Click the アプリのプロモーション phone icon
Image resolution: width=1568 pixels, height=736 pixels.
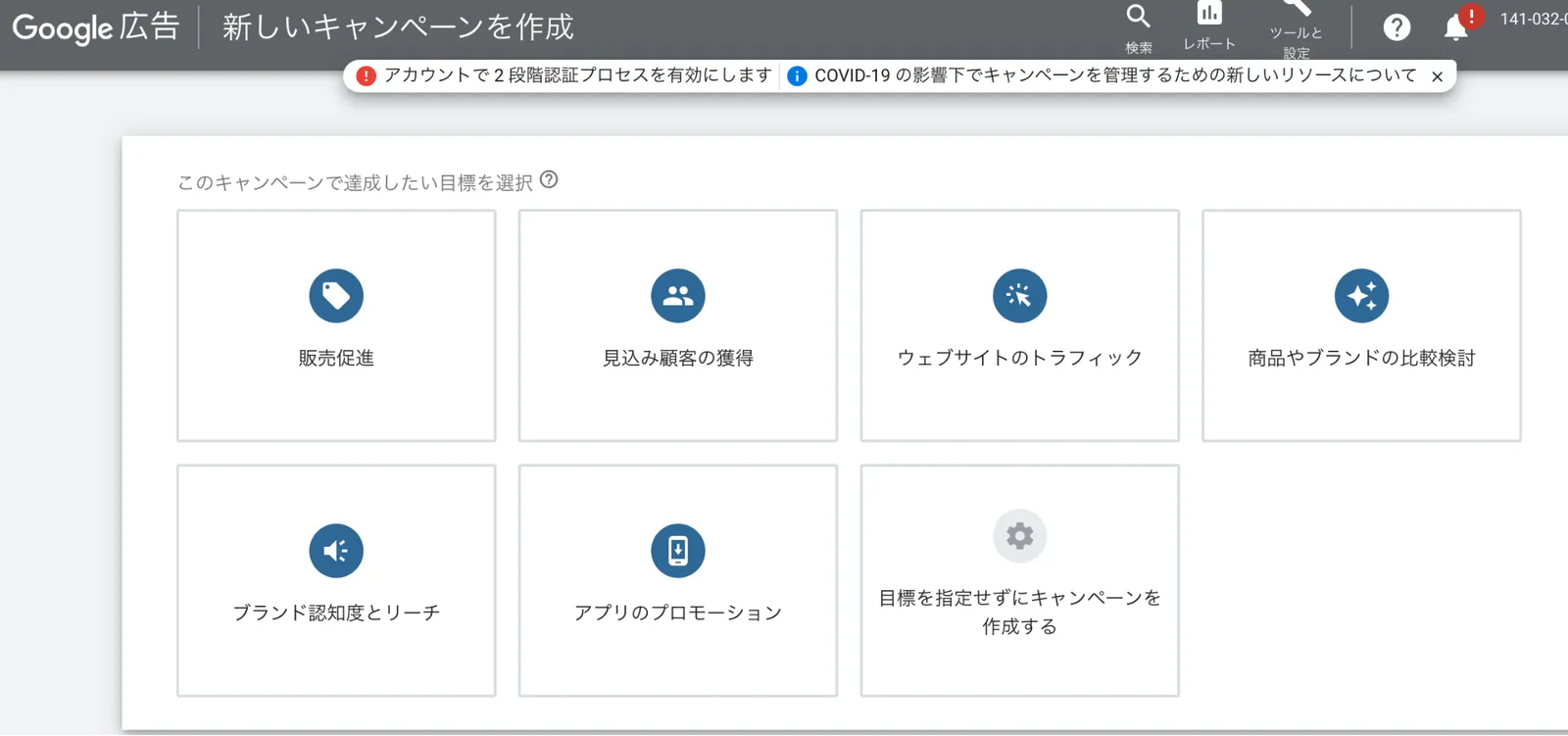(x=678, y=551)
